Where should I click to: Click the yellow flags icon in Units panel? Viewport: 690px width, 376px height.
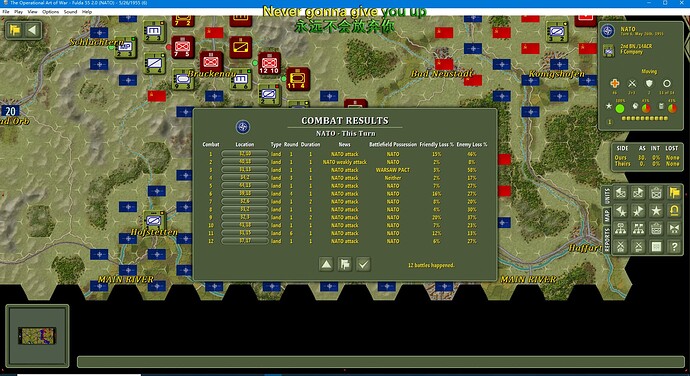tap(674, 193)
